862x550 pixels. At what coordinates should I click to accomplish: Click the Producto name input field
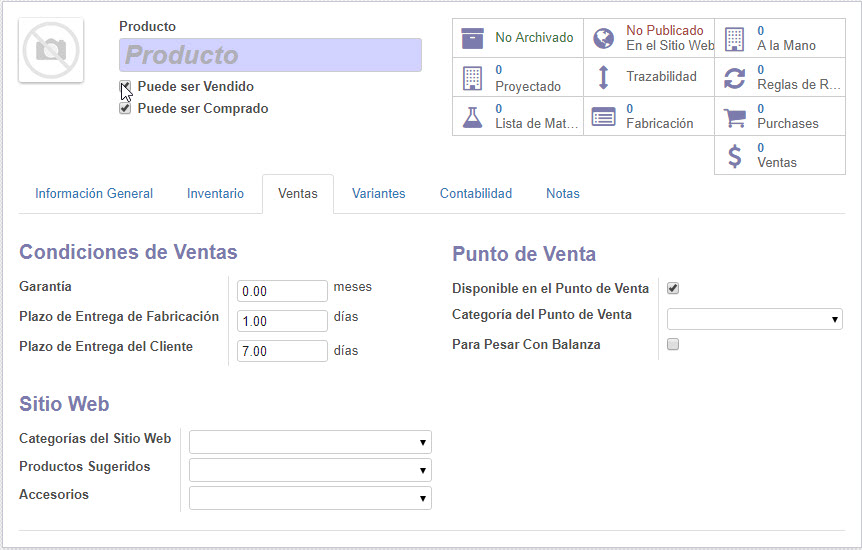pos(270,55)
